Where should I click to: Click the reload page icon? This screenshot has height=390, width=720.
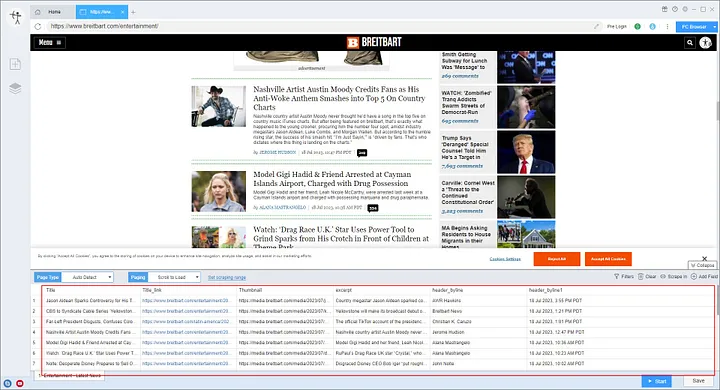[38, 27]
